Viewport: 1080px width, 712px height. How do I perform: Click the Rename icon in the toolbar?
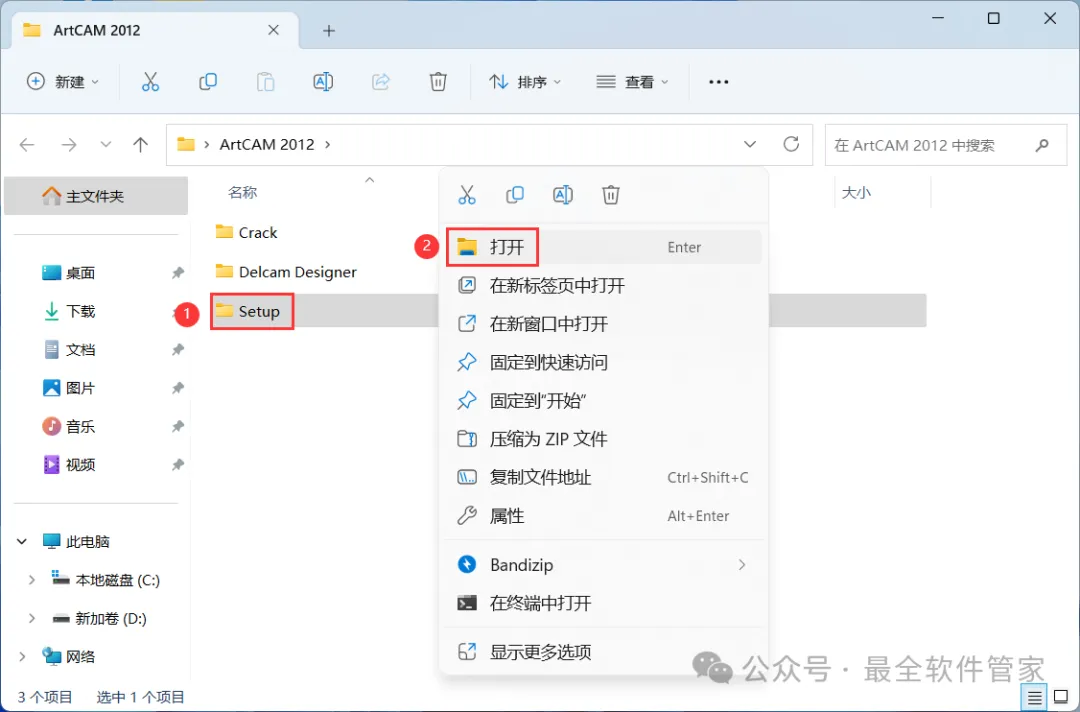pyautogui.click(x=323, y=82)
